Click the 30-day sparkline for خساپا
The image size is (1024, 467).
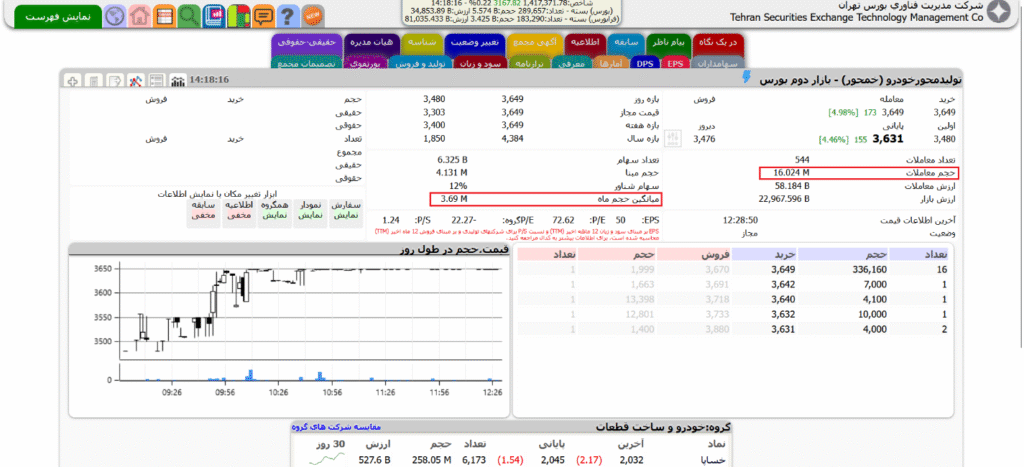327,459
